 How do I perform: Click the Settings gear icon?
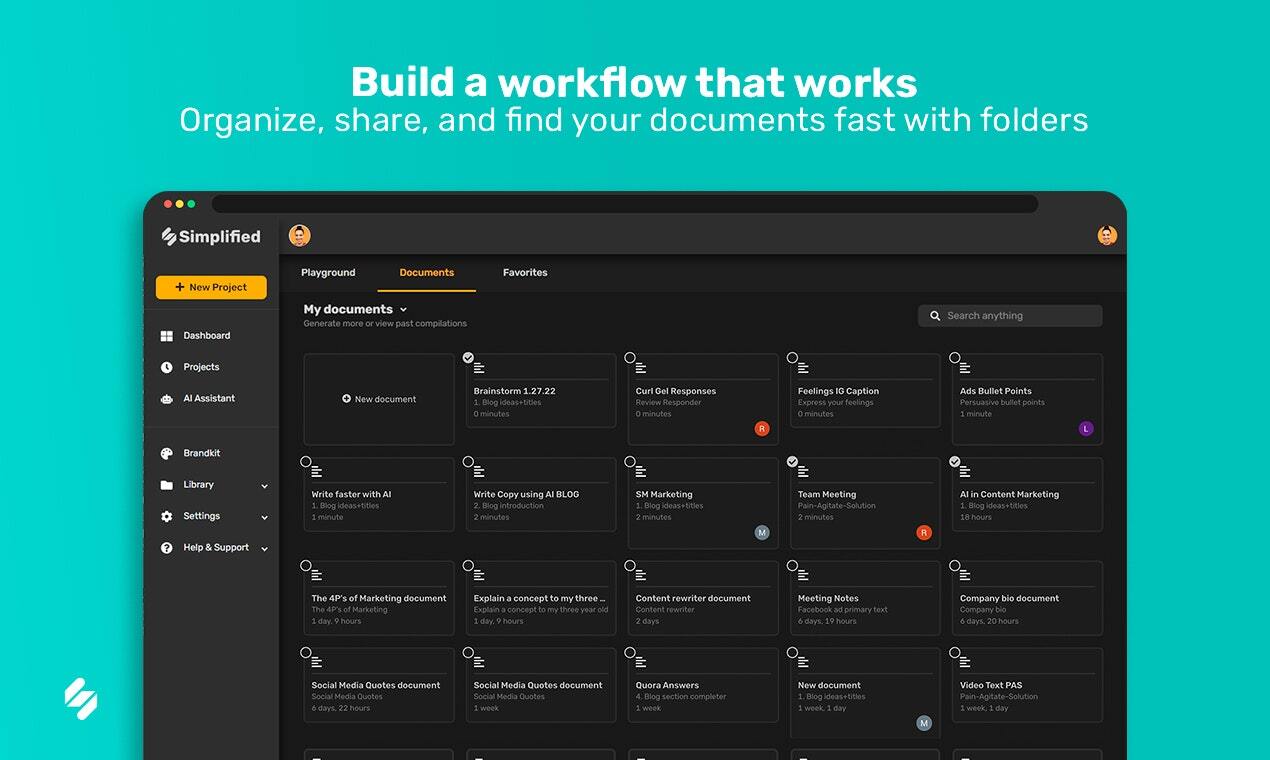167,516
